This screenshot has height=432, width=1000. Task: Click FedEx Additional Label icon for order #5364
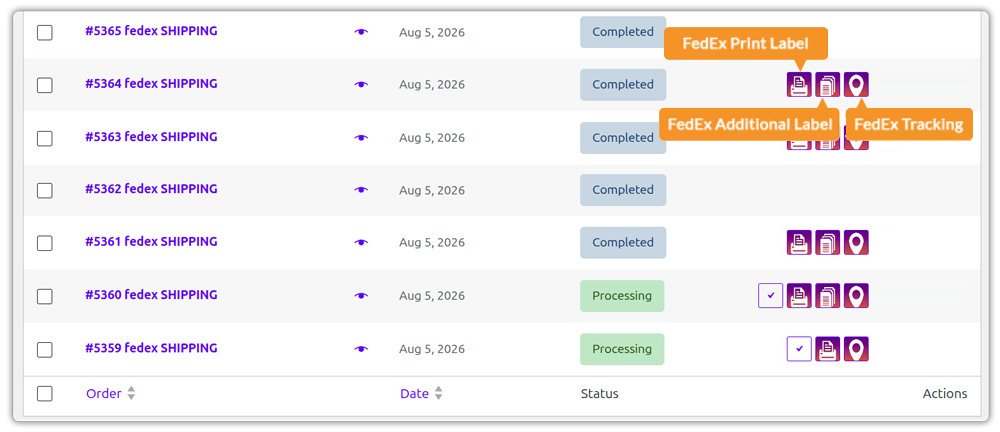coord(827,84)
